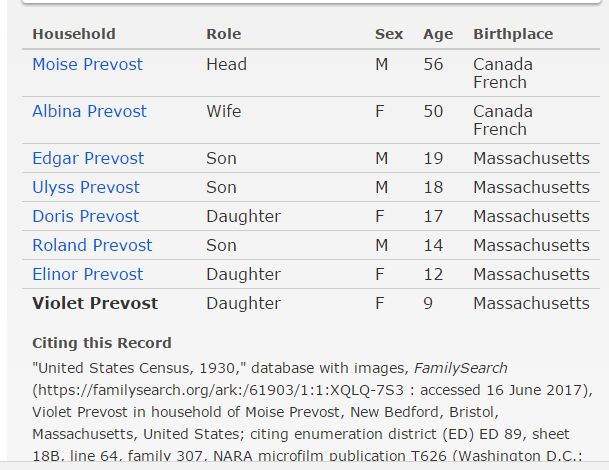Open the Edgar Prevost record link
This screenshot has width=609, height=470.
coord(88,158)
